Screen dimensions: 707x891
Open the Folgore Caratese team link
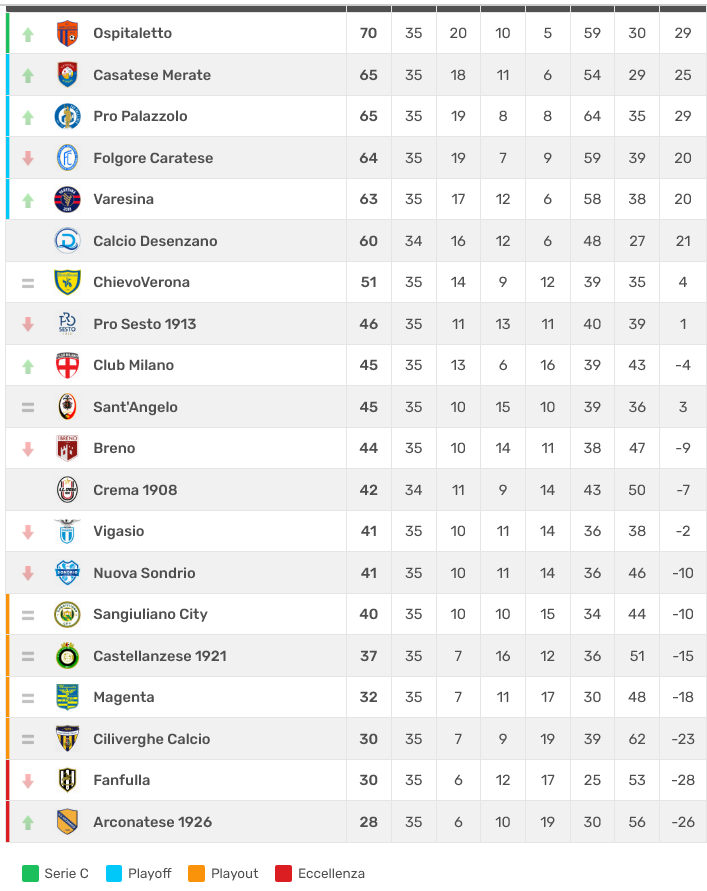152,158
